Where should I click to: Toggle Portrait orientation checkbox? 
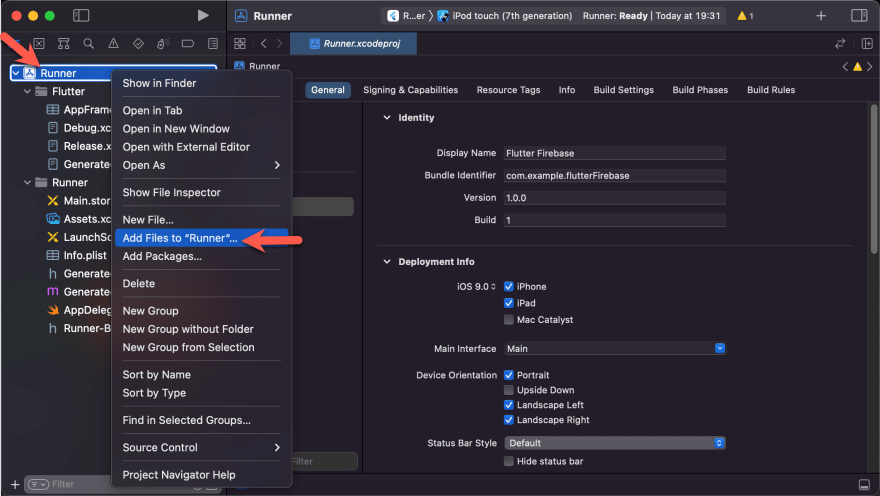click(x=508, y=375)
